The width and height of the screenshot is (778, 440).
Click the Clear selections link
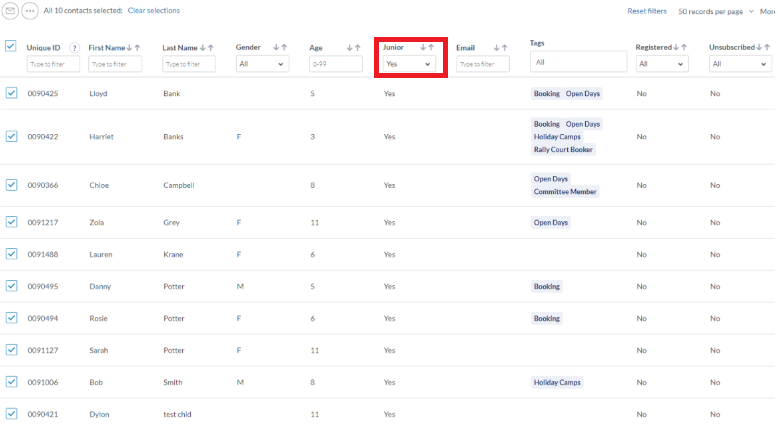[x=154, y=11]
